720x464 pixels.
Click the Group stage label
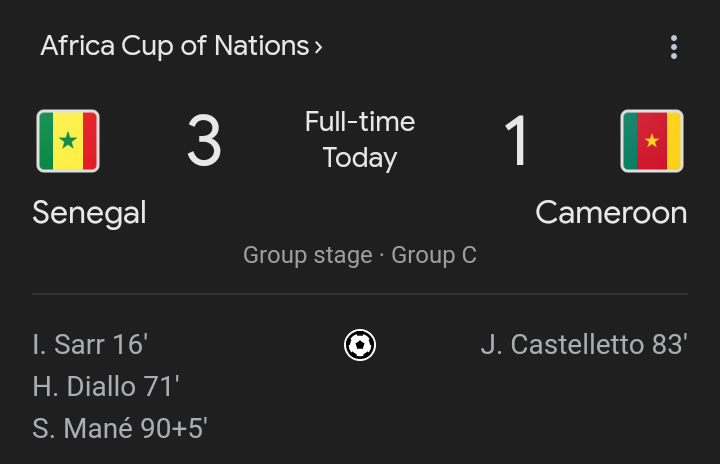pos(307,255)
